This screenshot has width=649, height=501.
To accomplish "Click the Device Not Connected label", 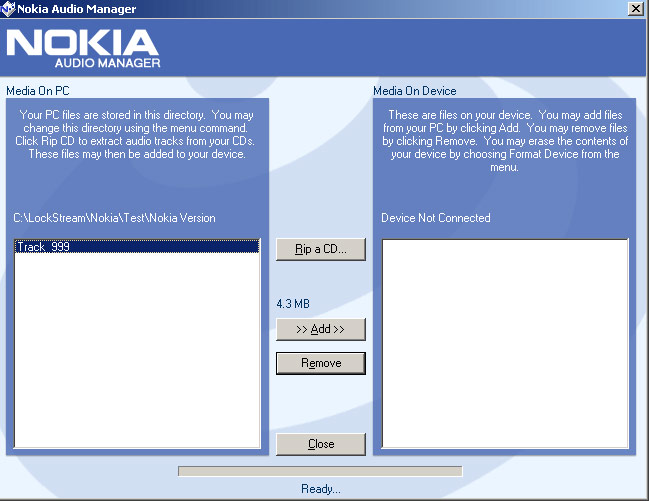I will pyautogui.click(x=435, y=218).
